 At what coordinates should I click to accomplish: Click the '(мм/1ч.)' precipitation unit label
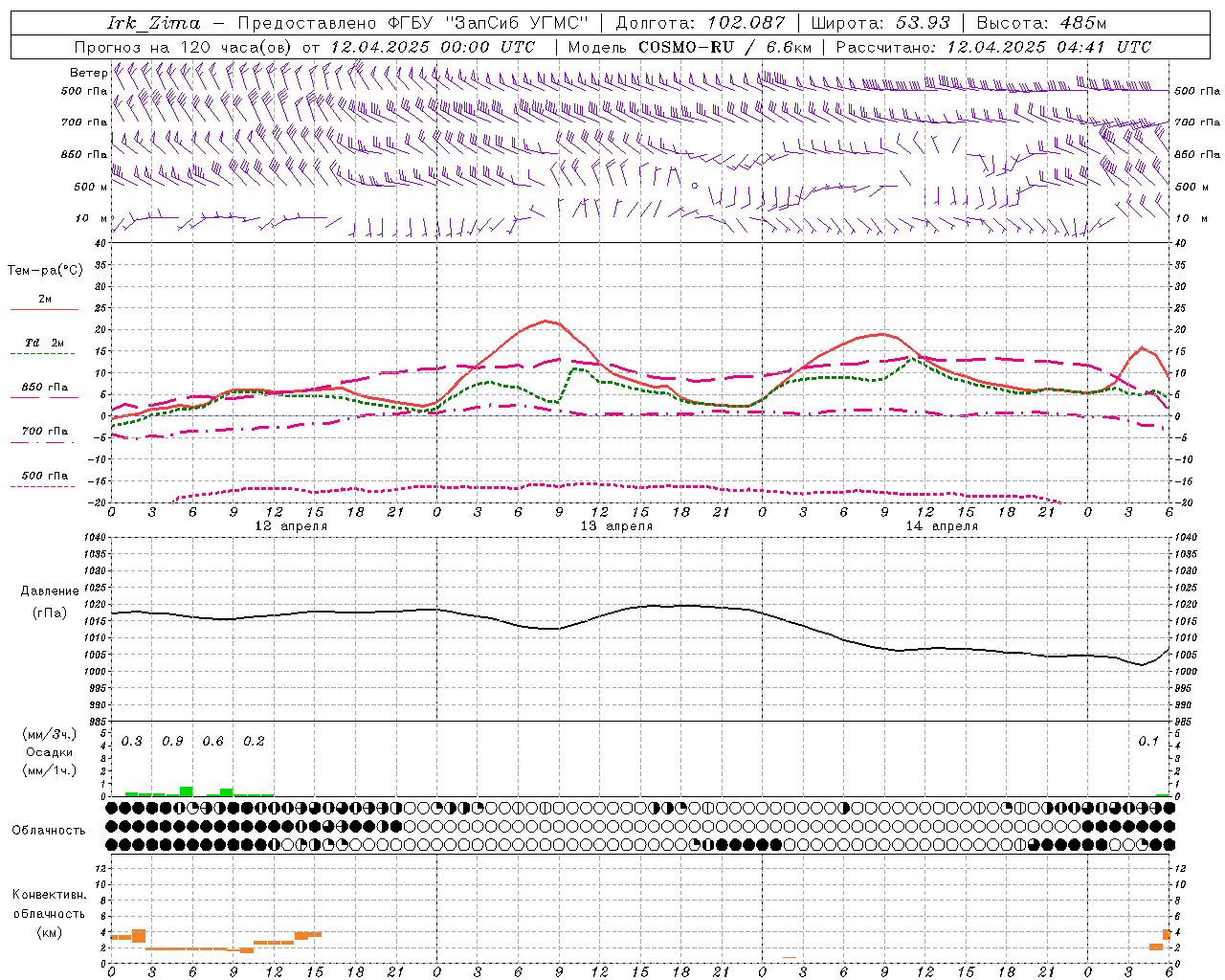coord(50,770)
